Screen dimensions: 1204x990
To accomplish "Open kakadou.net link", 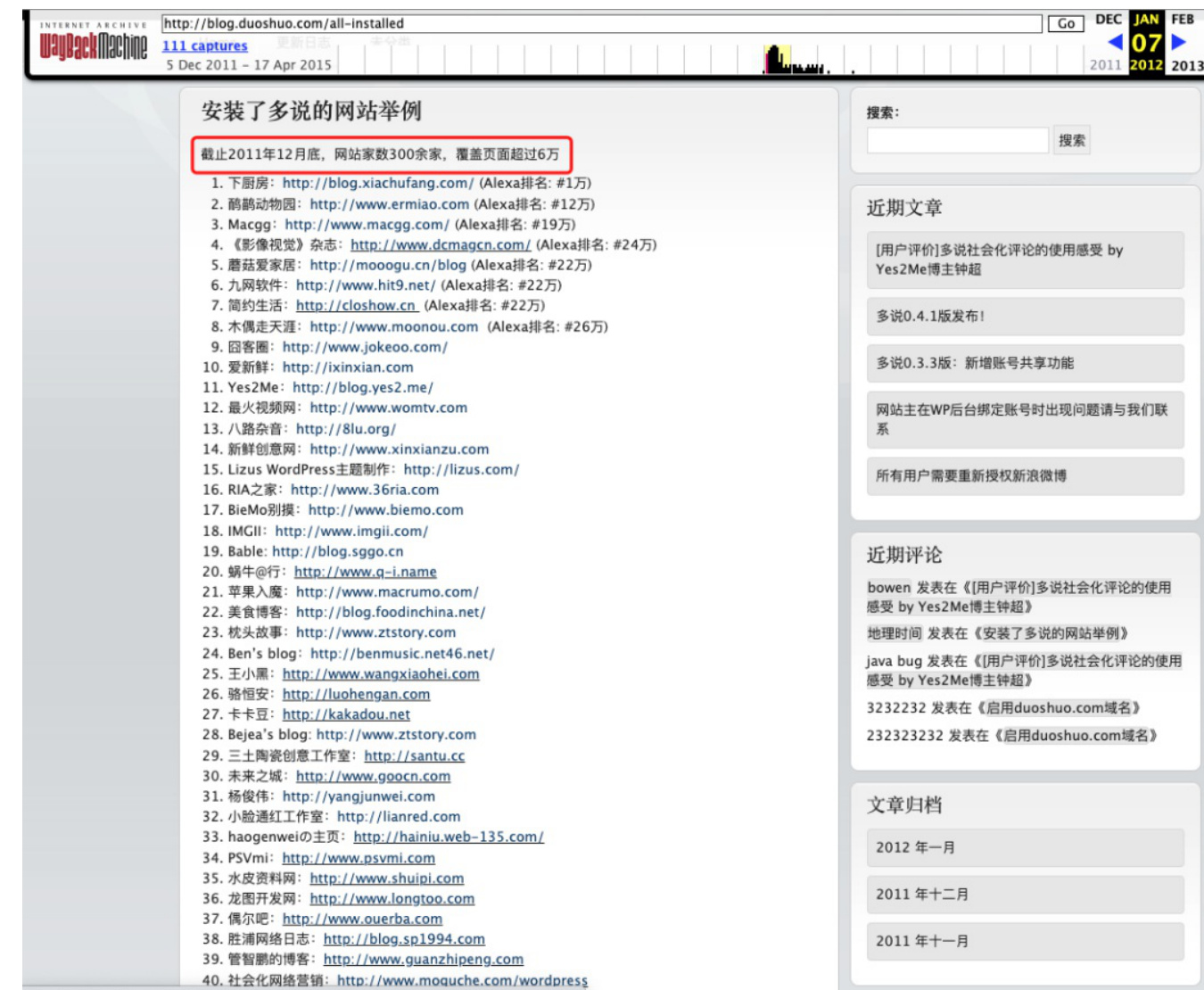I will 346,714.
